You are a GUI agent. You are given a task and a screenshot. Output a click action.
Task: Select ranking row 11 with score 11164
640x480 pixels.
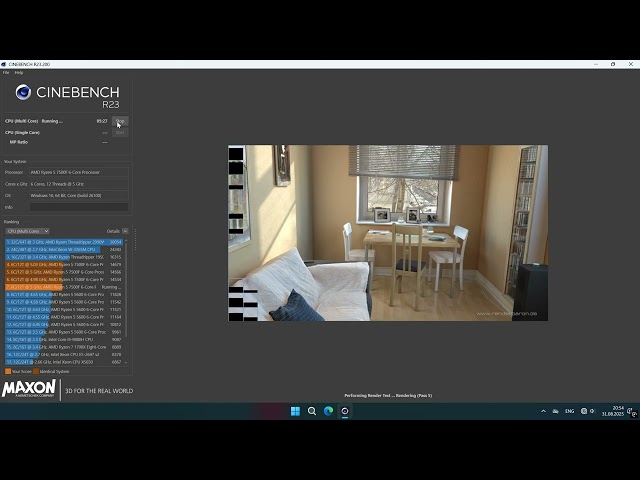(x=64, y=317)
